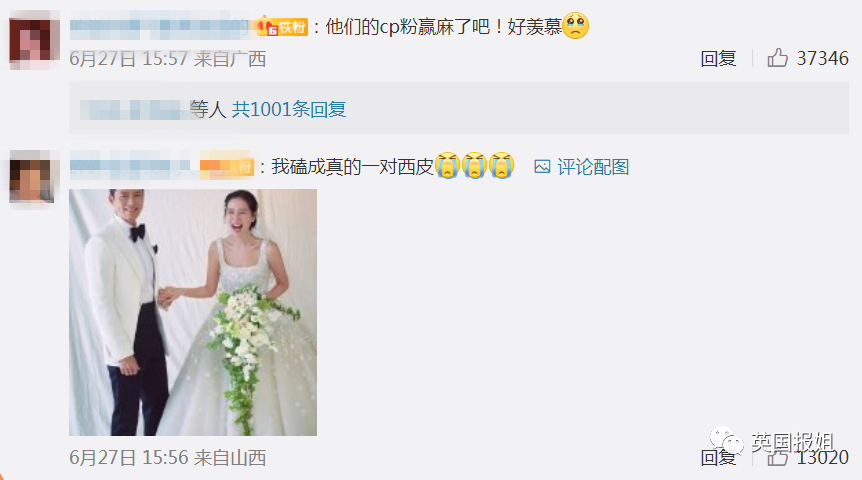This screenshot has width=862, height=480.
Task: Open the second commenter's blurred username
Action: [134, 167]
